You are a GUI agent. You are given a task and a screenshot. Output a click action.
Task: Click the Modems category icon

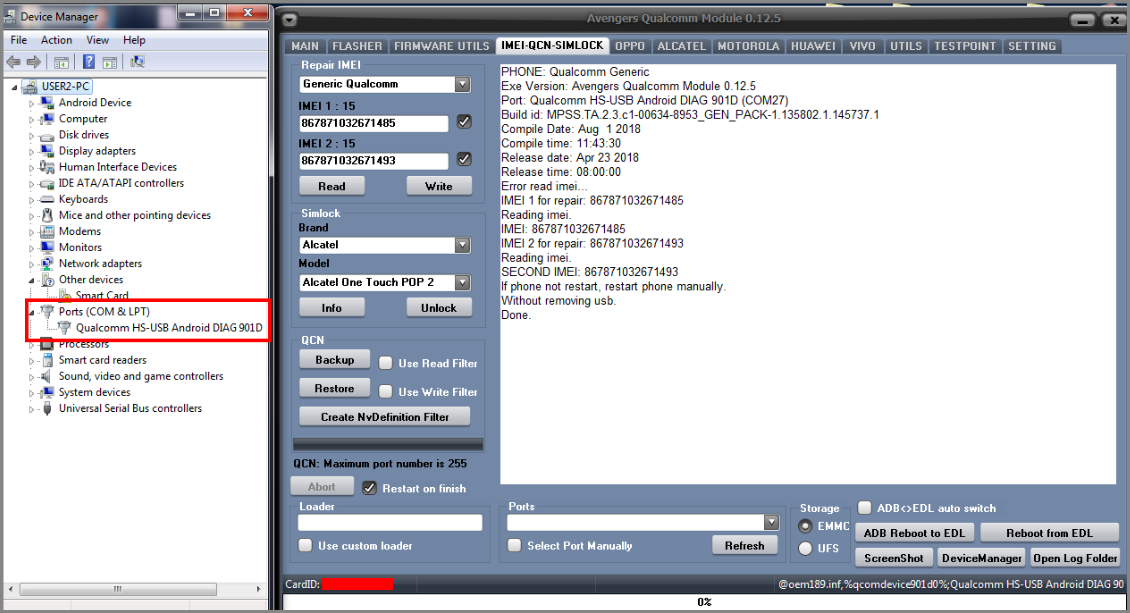click(x=47, y=231)
